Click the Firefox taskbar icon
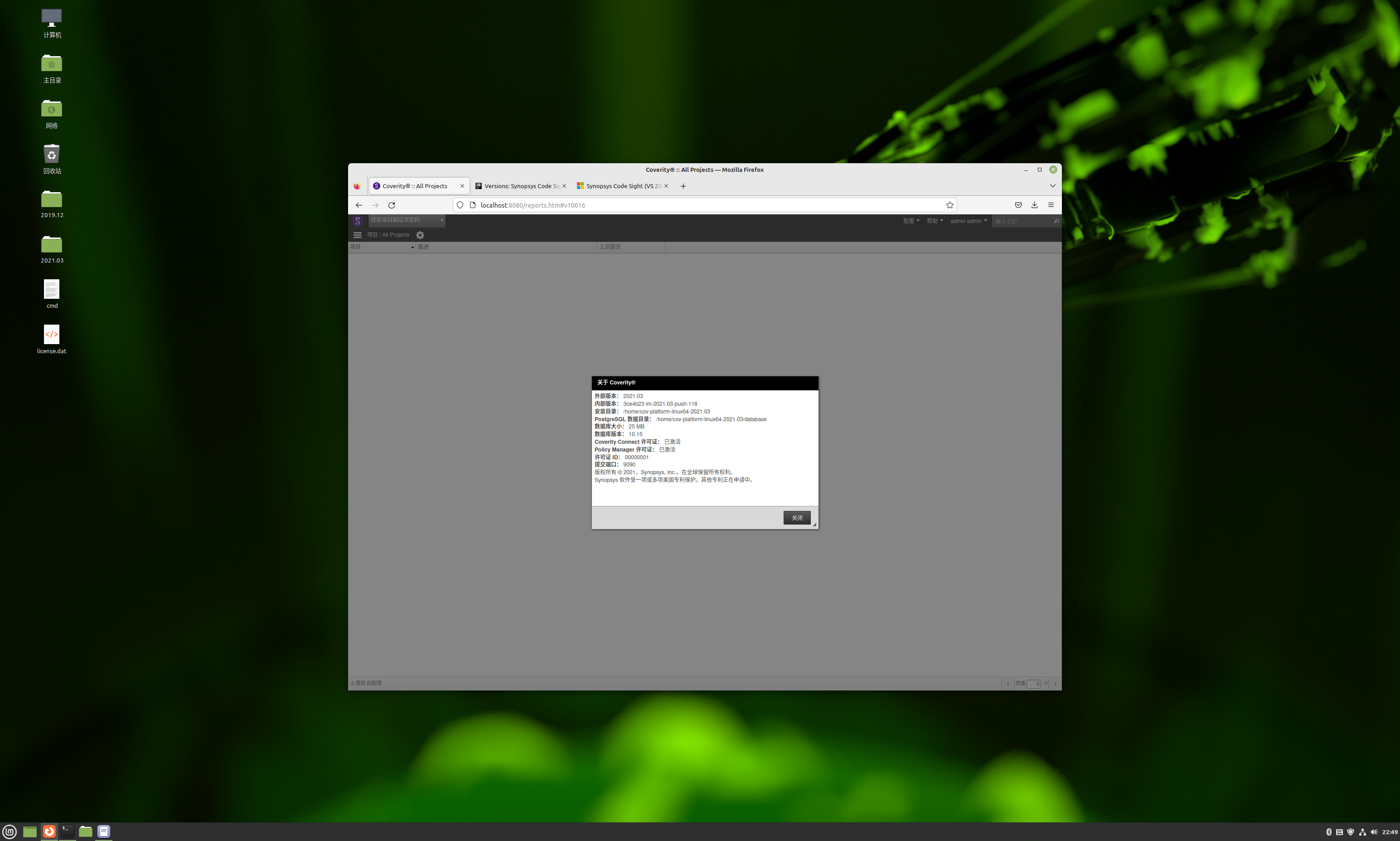The width and height of the screenshot is (1400, 841). pyautogui.click(x=49, y=831)
